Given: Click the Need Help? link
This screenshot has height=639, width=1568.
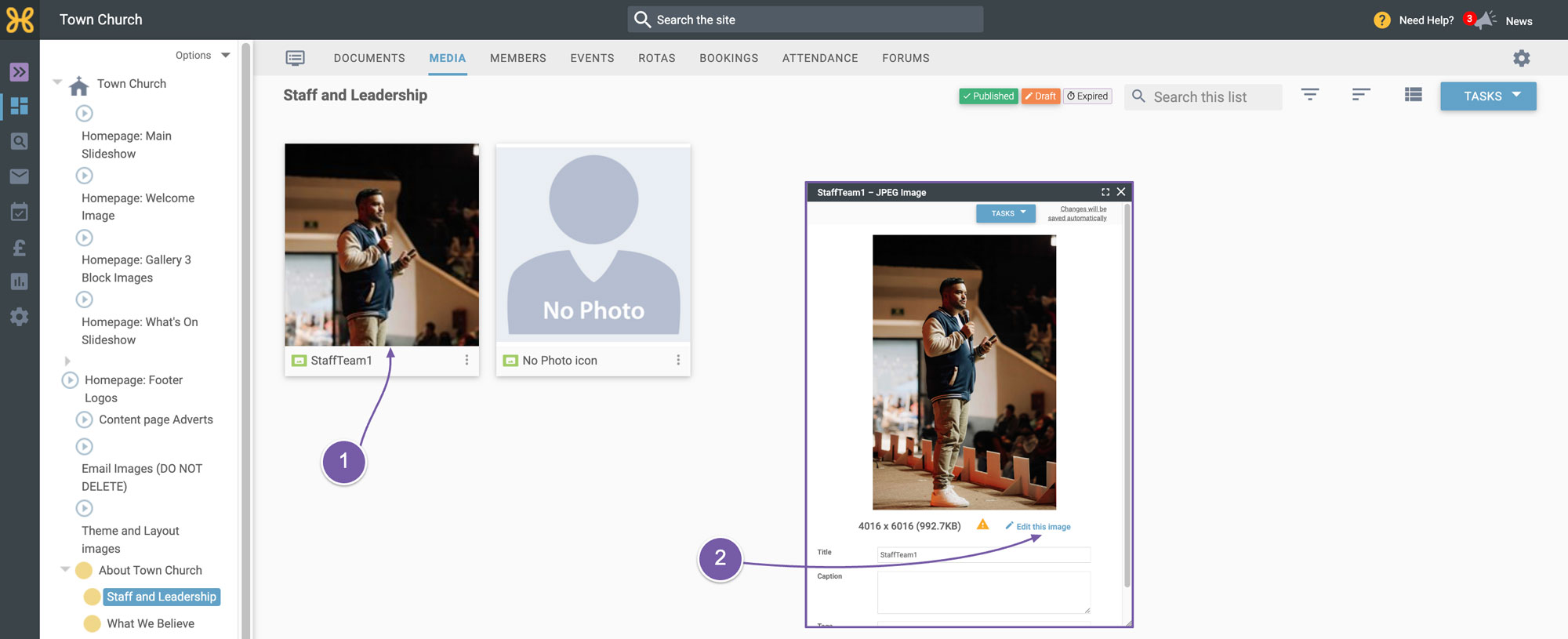Looking at the screenshot, I should coord(1426,20).
